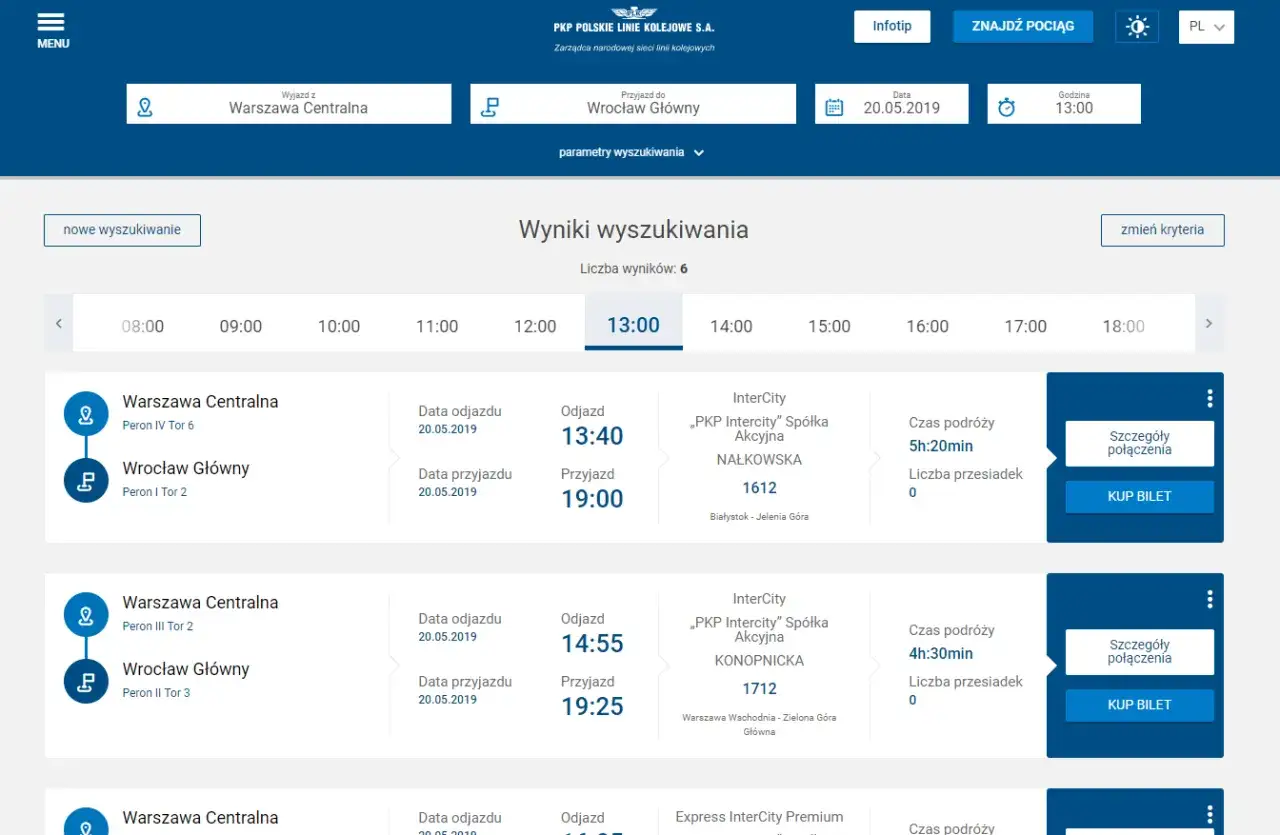Screen dimensions: 1280x835
Task: Click the ZNAJDŹ POCIĄG button
Action: [1023, 25]
